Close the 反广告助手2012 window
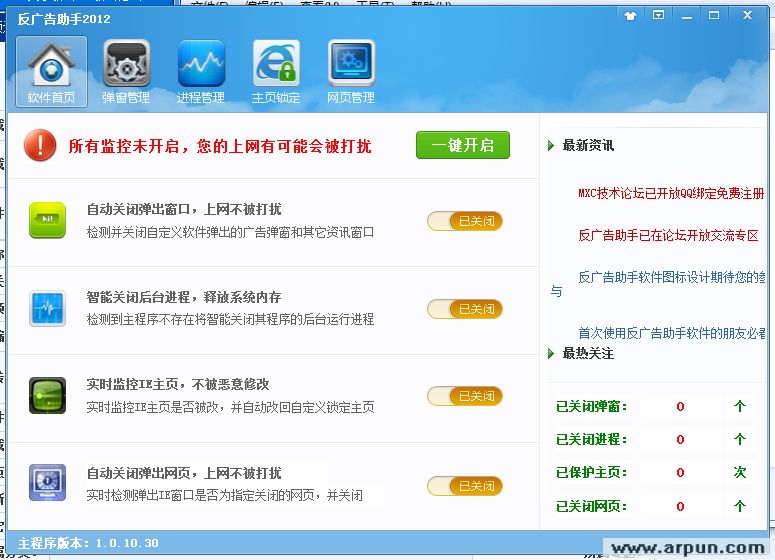775x560 pixels. tap(747, 15)
